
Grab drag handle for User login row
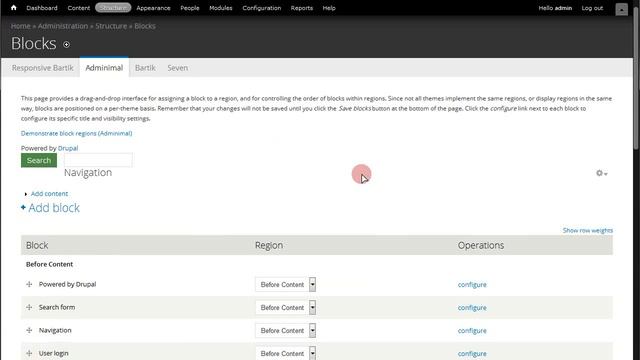[x=29, y=353]
